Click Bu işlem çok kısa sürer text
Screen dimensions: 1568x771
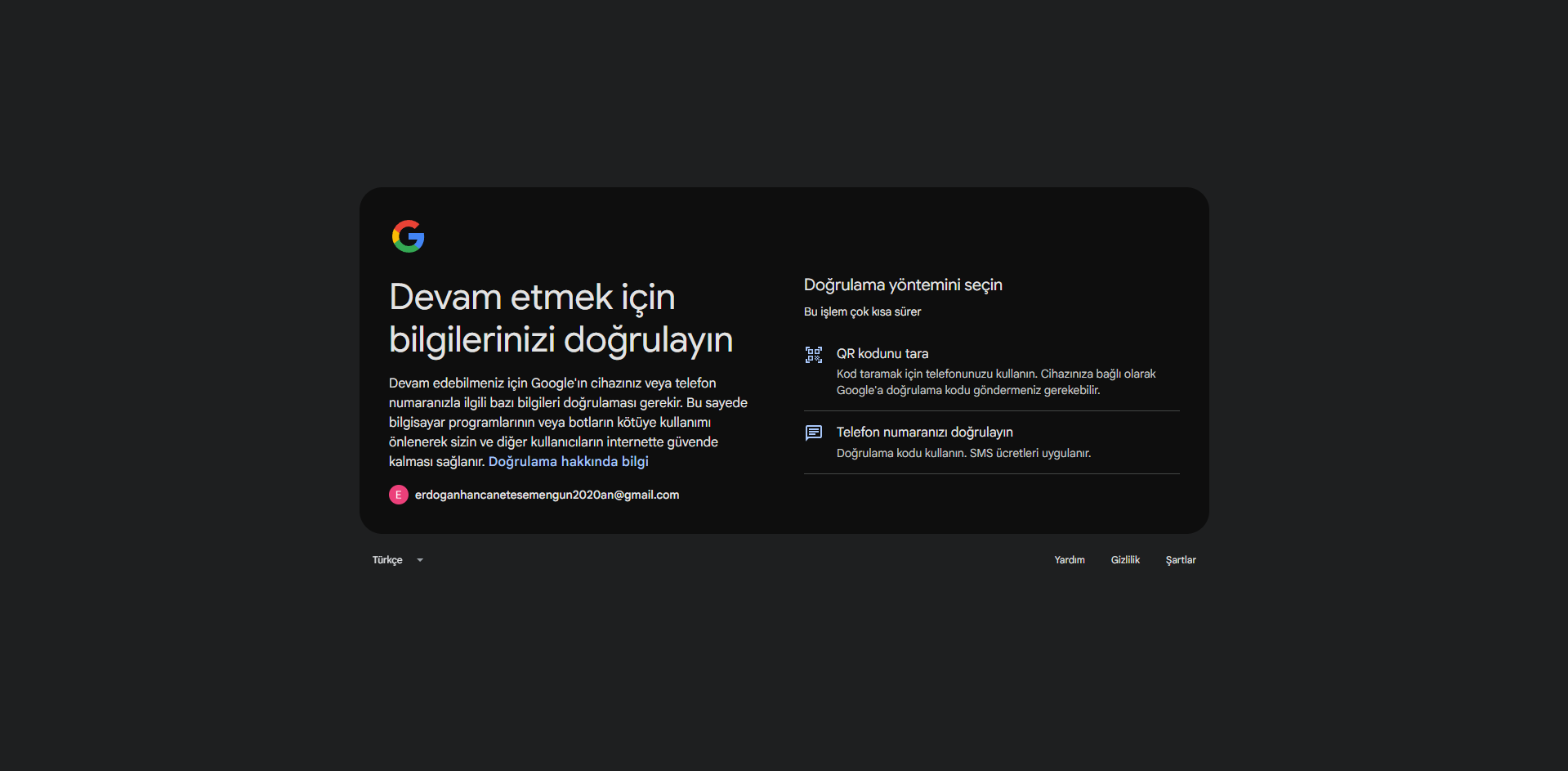(862, 312)
